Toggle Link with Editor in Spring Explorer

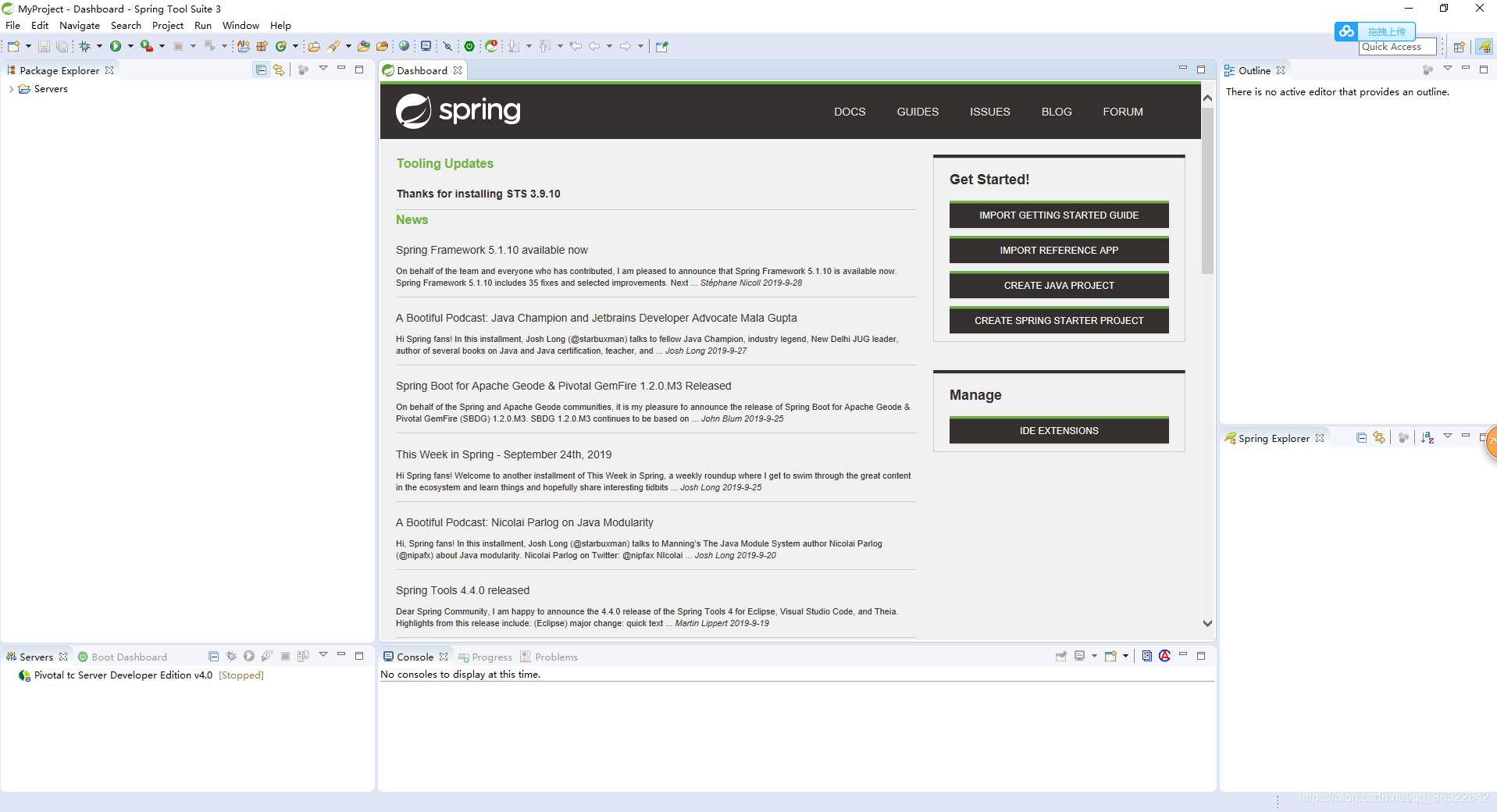1379,437
